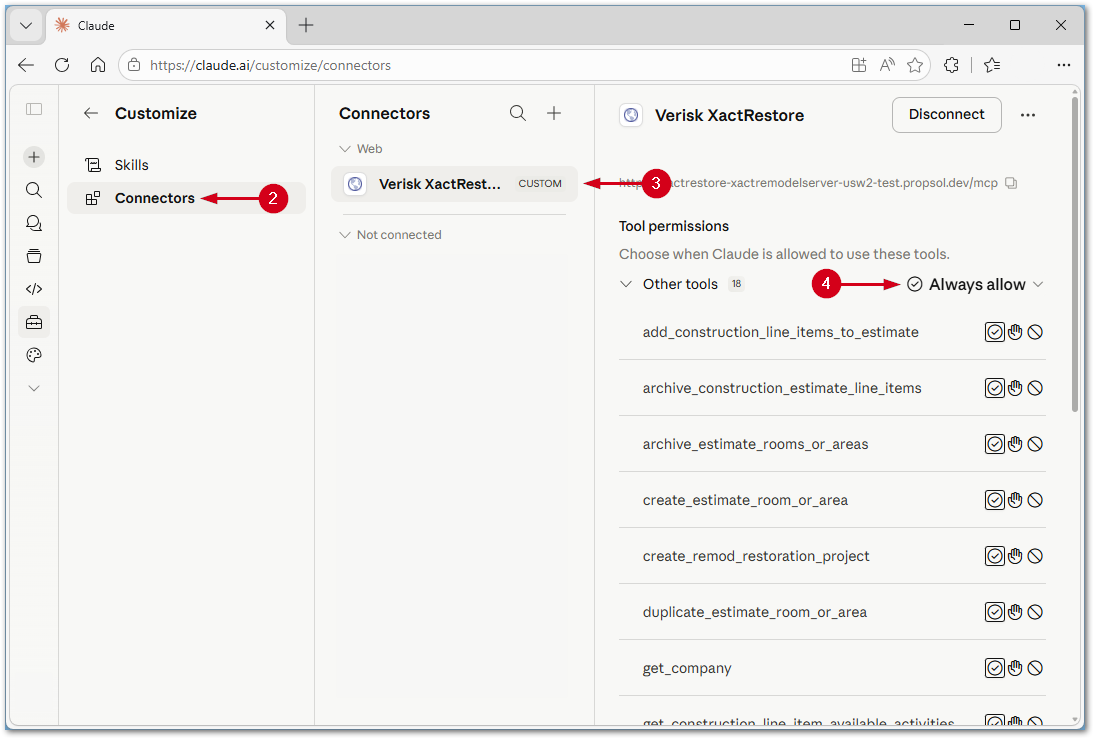Open Skills in Customize menu
Screen dimensions: 1094x739
(186, 165)
